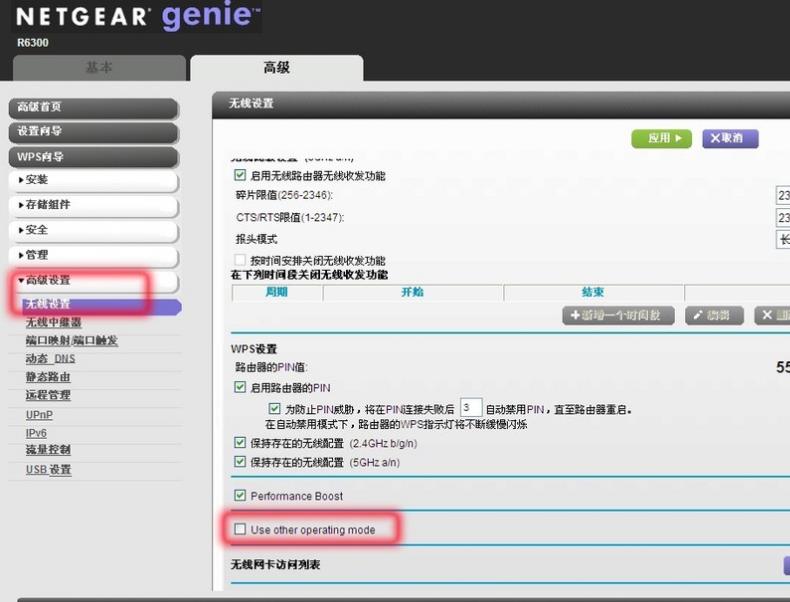Viewport: 790px width, 602px height.
Task: Click the 应用 (Apply) button
Action: 661,139
